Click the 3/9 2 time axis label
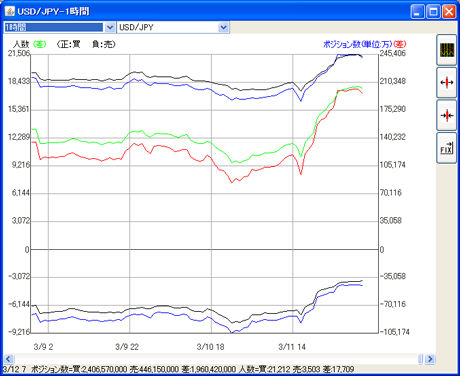 click(43, 347)
